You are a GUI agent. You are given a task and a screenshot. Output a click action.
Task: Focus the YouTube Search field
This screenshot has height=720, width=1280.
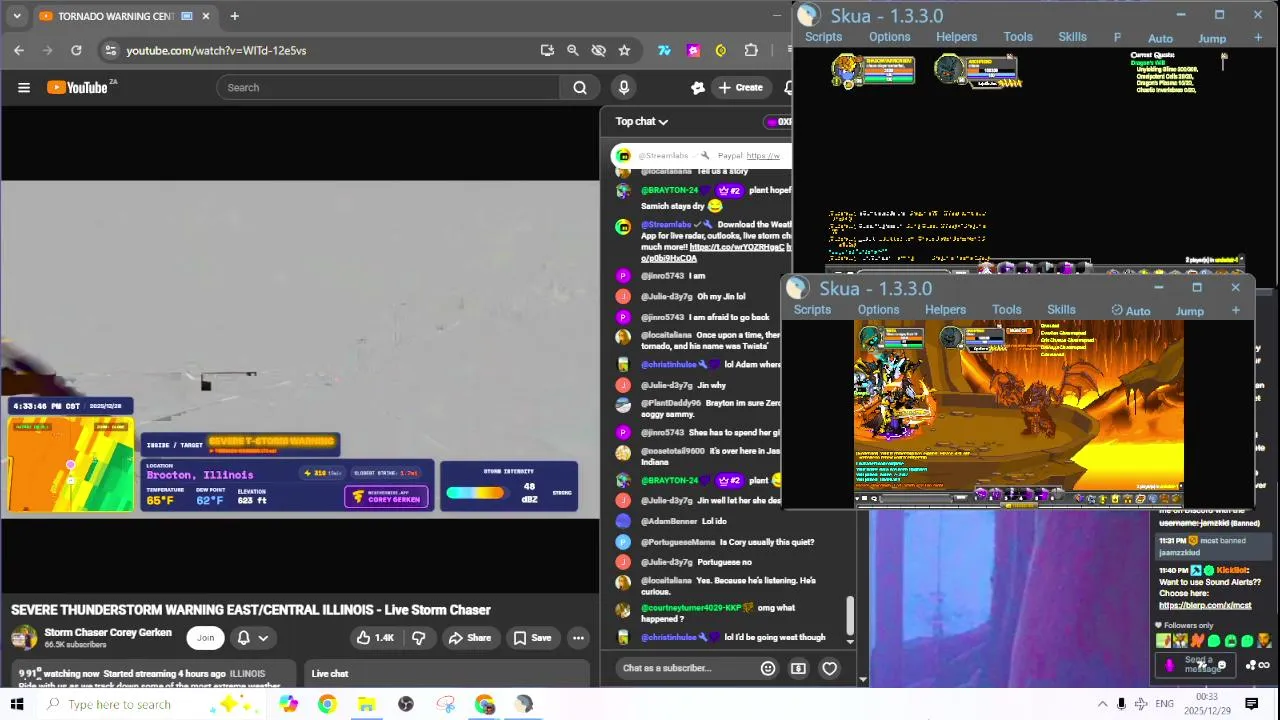[x=390, y=88]
